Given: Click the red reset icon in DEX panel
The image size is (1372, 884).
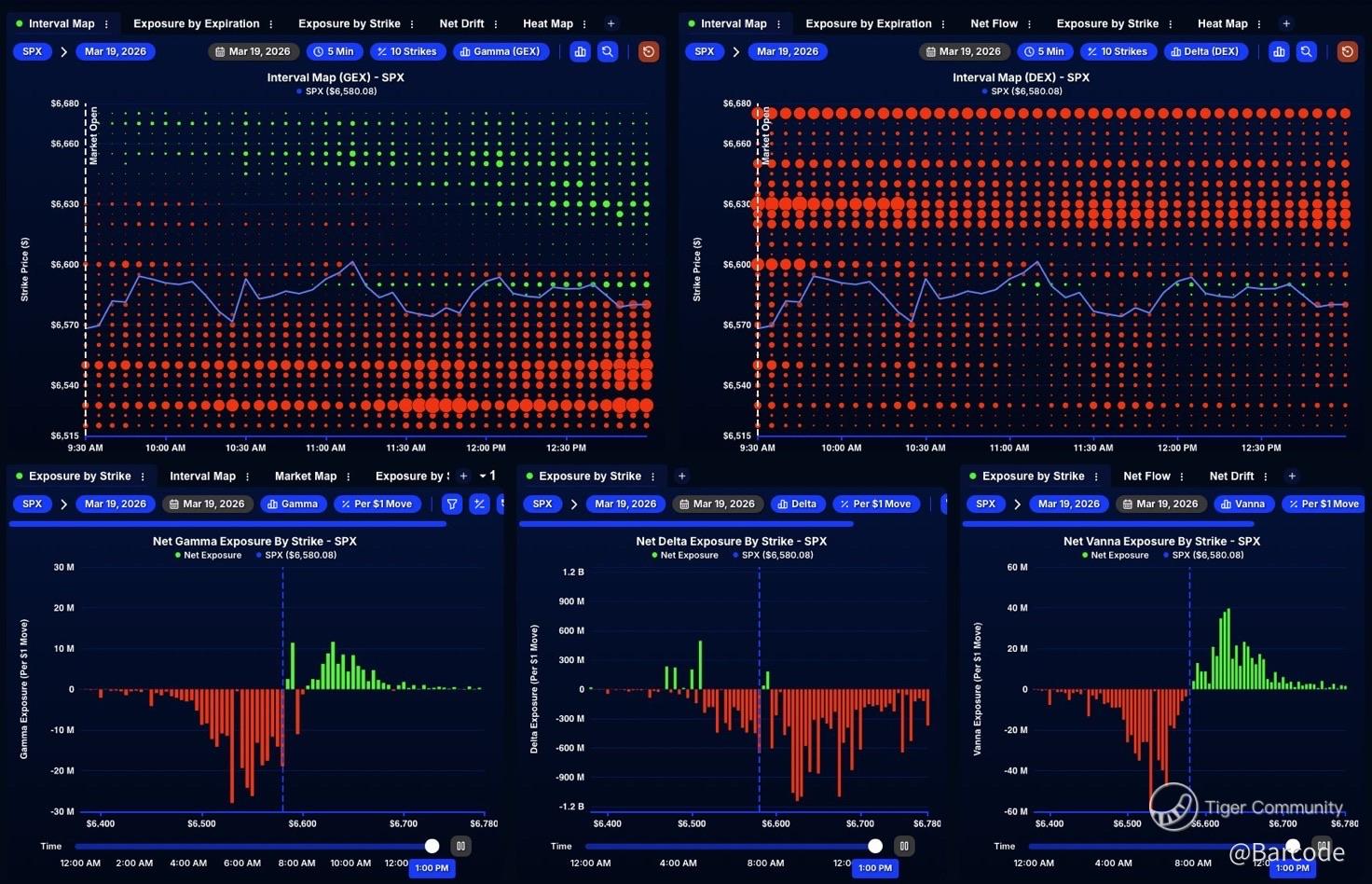Looking at the screenshot, I should (1347, 51).
